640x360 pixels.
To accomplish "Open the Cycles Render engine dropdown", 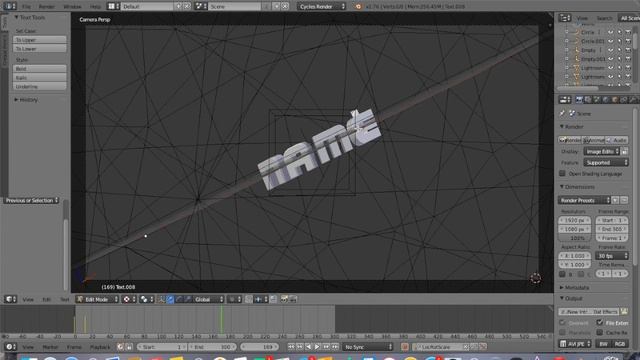I will tap(322, 7).
